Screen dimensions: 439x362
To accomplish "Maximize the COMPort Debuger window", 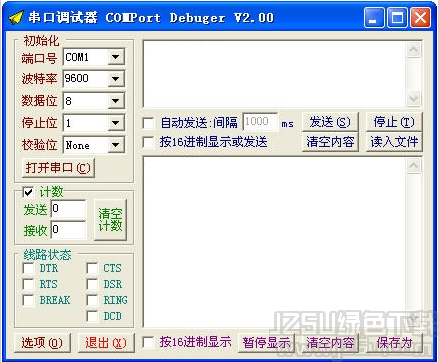I will (x=397, y=17).
